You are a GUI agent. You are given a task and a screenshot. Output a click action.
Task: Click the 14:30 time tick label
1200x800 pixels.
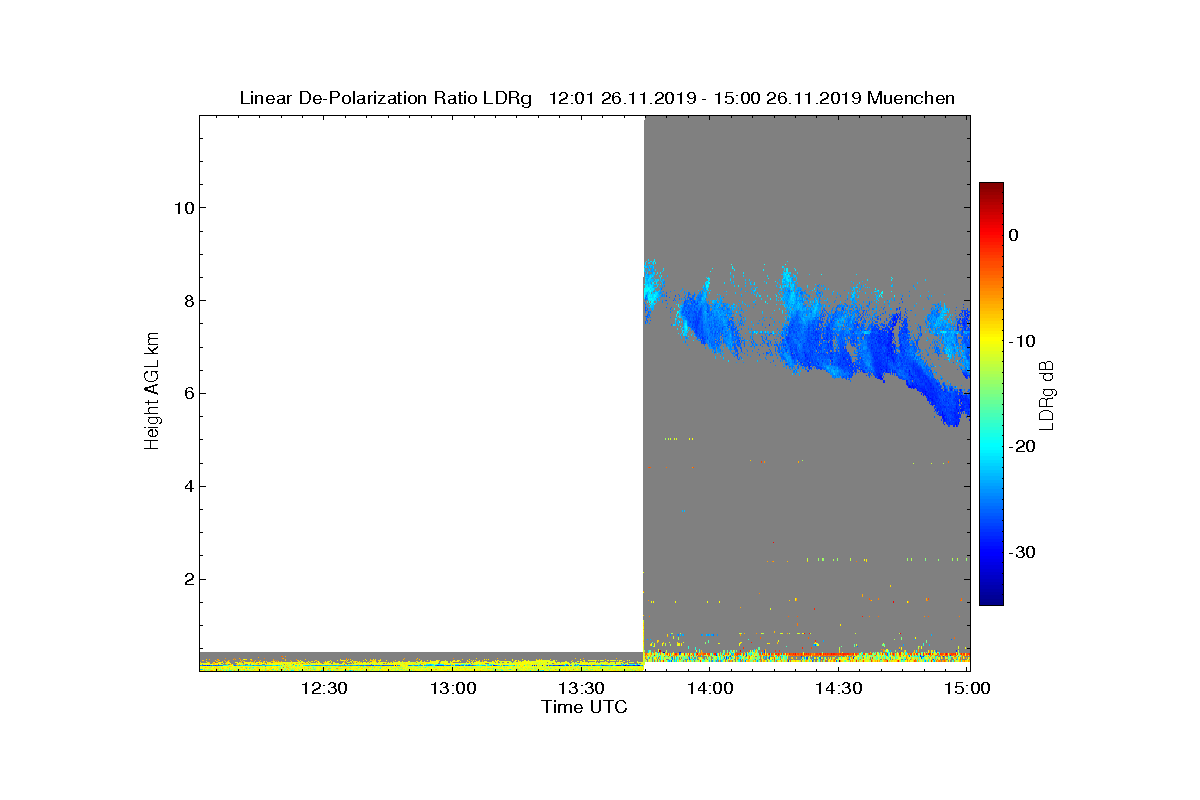click(x=838, y=689)
